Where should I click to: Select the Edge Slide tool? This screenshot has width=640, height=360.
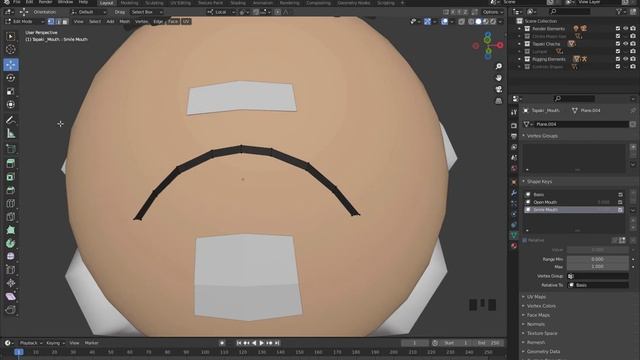click(x=11, y=270)
